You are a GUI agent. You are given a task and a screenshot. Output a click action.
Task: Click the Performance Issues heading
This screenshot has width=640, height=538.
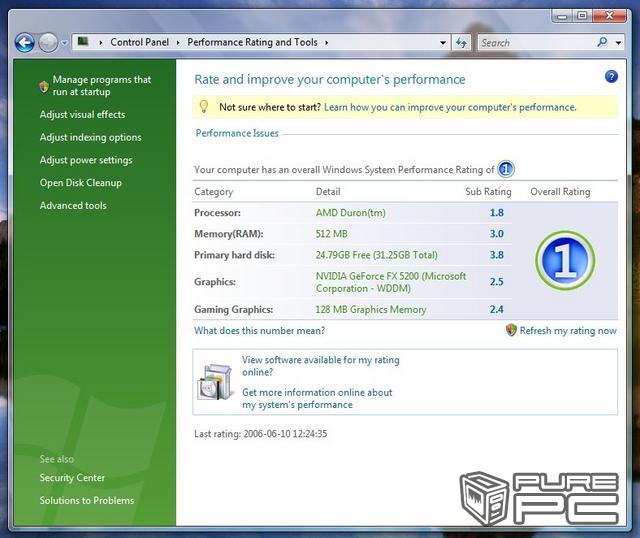click(237, 133)
